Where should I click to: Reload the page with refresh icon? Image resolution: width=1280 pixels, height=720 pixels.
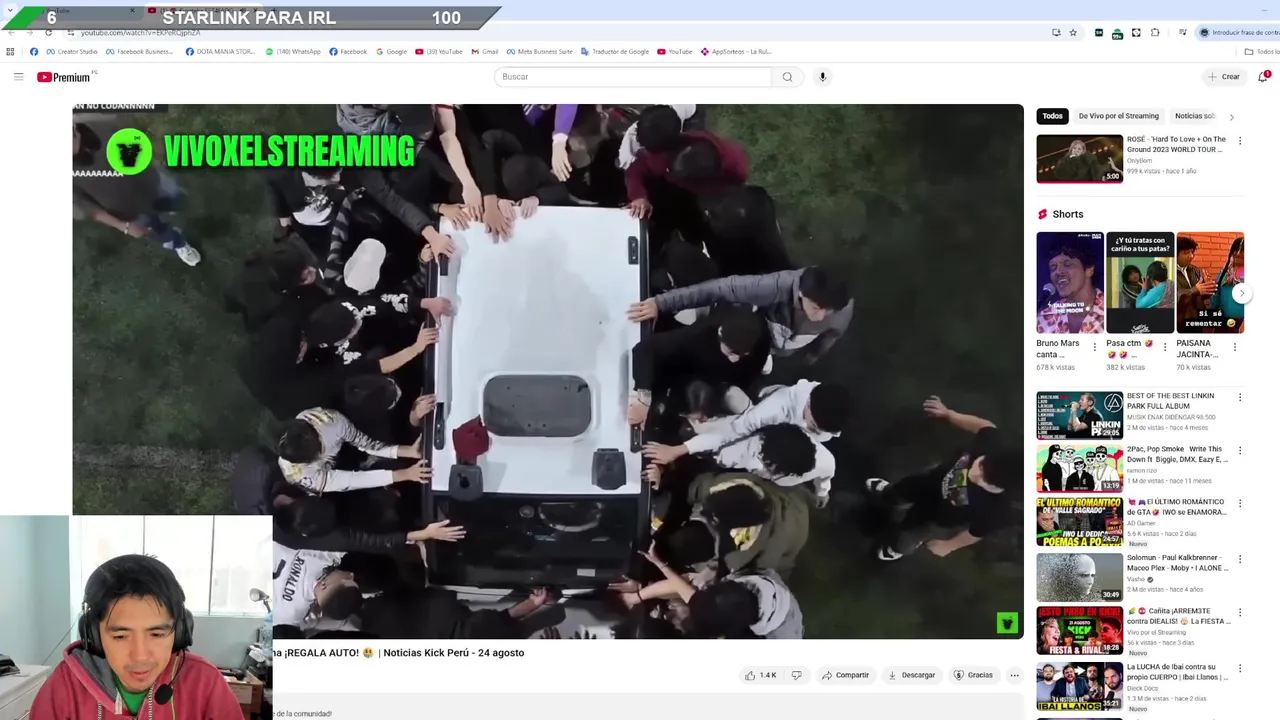click(48, 33)
